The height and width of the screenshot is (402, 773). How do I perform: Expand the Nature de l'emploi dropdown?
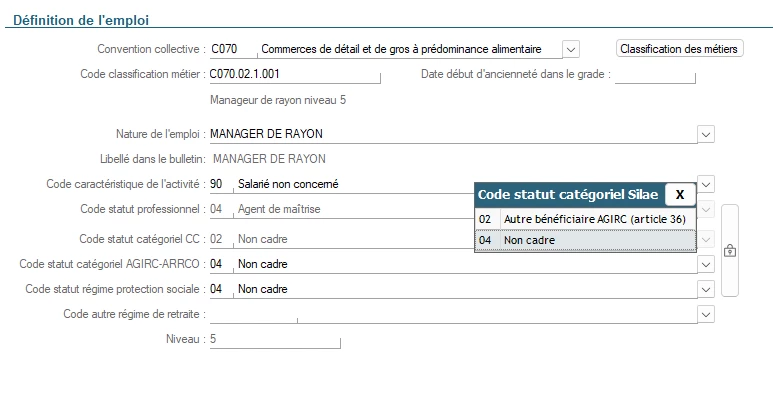706,134
